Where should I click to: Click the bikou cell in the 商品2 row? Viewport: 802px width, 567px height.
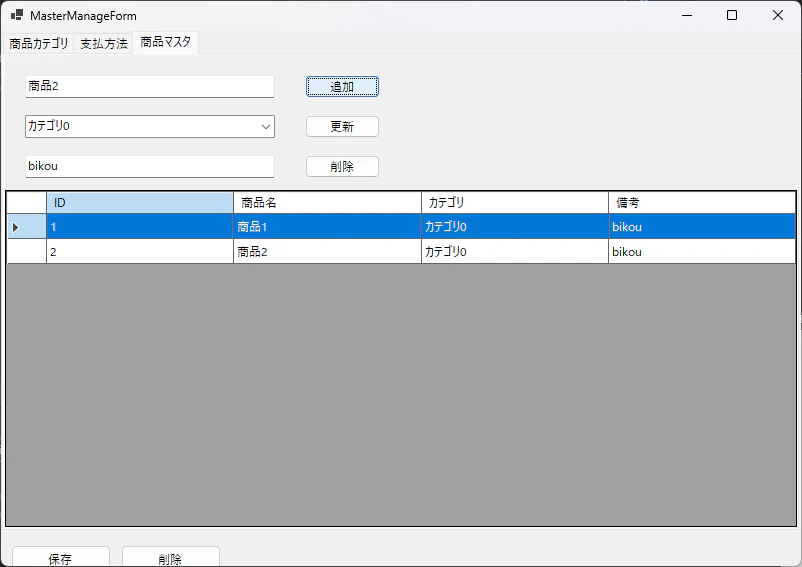click(x=702, y=251)
